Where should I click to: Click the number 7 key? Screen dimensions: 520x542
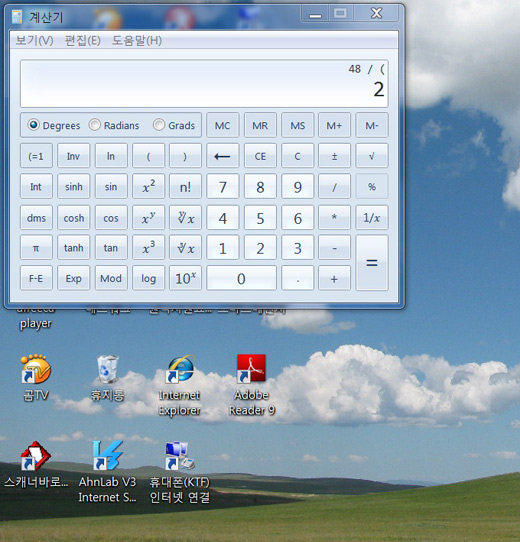(222, 187)
